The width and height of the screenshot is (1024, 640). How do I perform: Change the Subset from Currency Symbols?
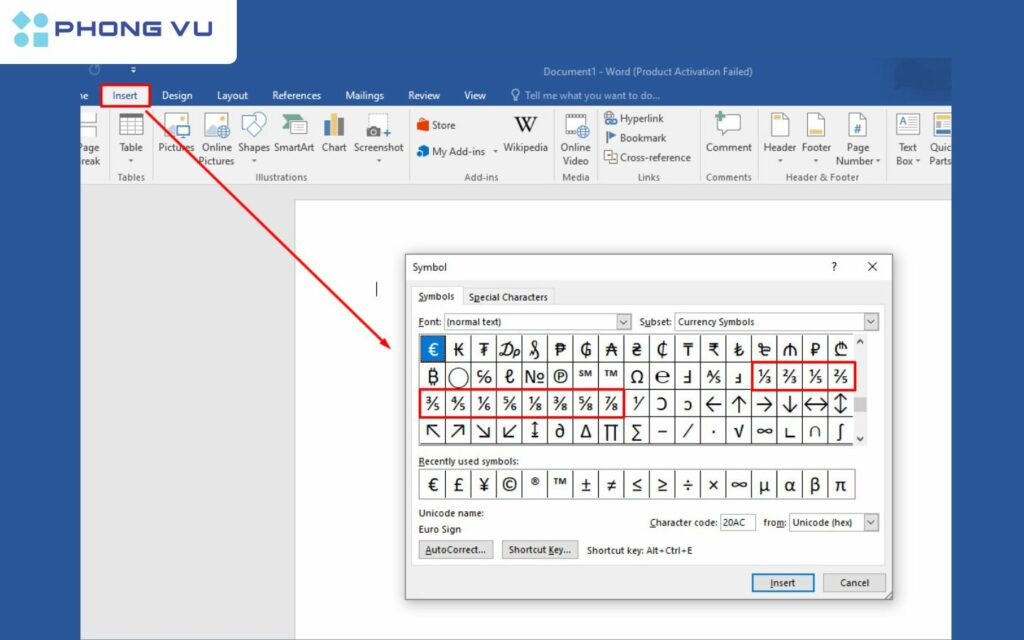[869, 321]
